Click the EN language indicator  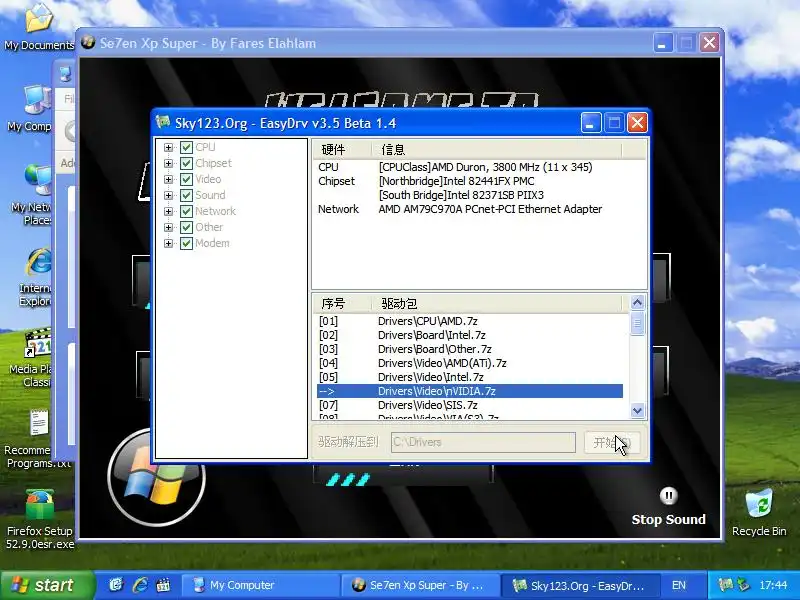(x=679, y=585)
